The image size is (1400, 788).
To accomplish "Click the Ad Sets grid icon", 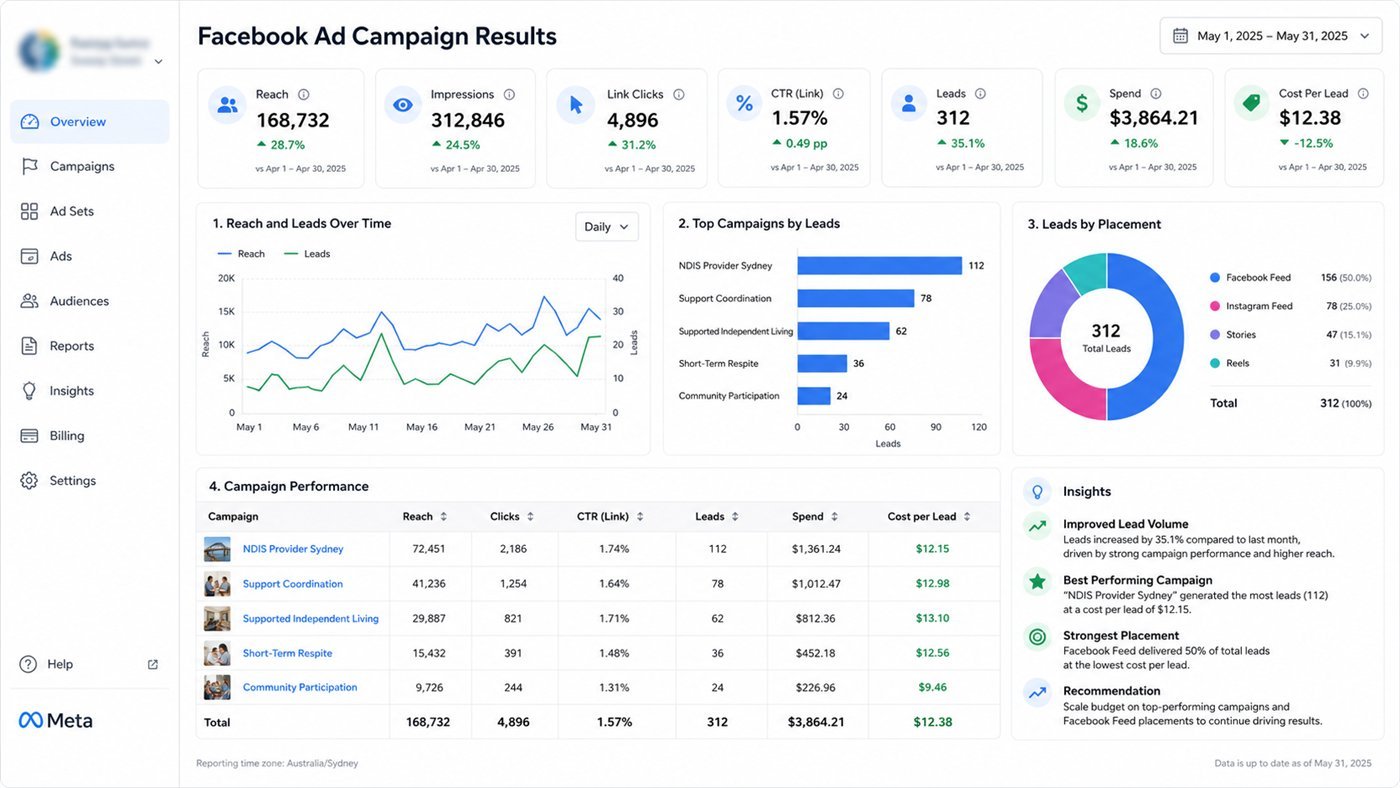I will pyautogui.click(x=29, y=211).
